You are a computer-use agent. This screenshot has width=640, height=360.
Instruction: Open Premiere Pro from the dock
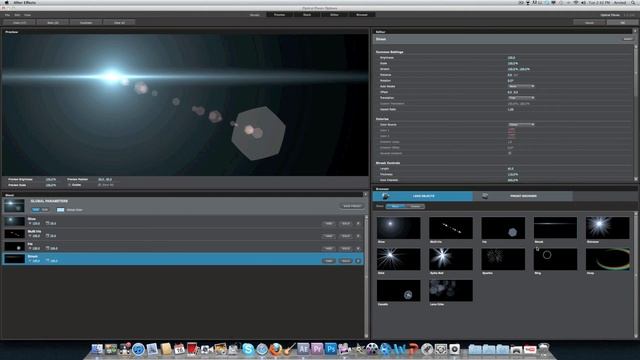coord(317,349)
